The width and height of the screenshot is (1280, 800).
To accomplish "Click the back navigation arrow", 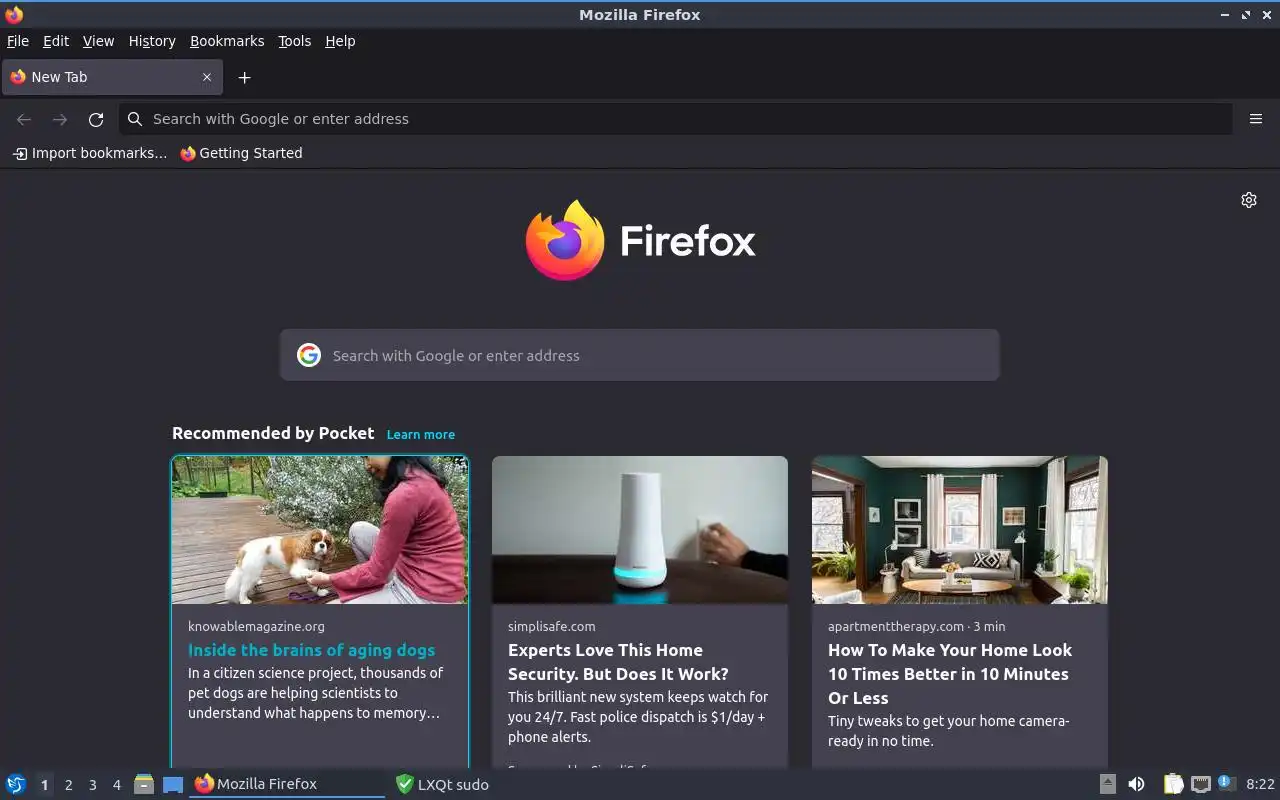I will click(x=24, y=119).
